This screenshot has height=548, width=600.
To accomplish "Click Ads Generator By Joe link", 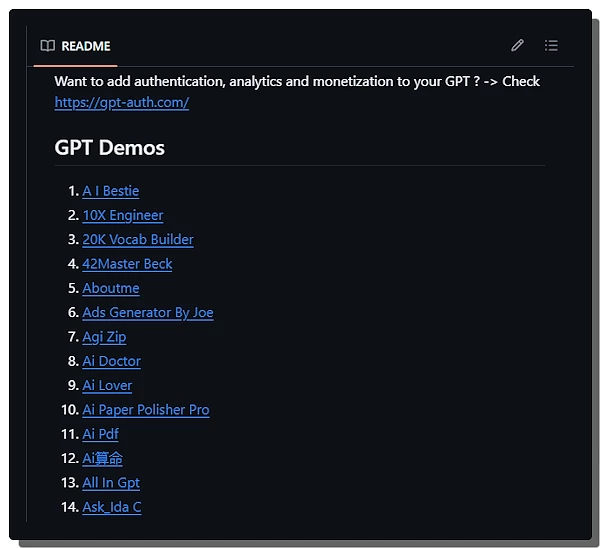I will (148, 312).
